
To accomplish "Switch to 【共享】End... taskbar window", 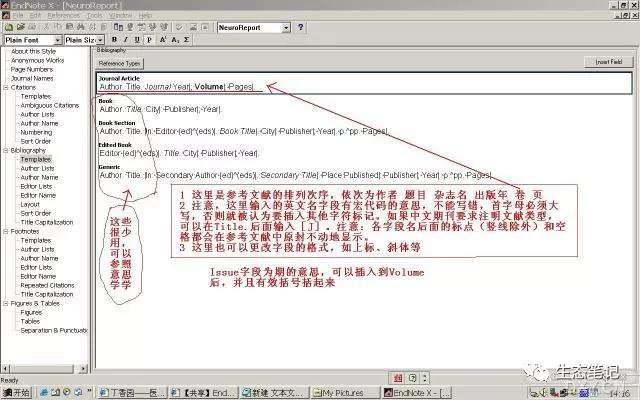I will [203, 393].
